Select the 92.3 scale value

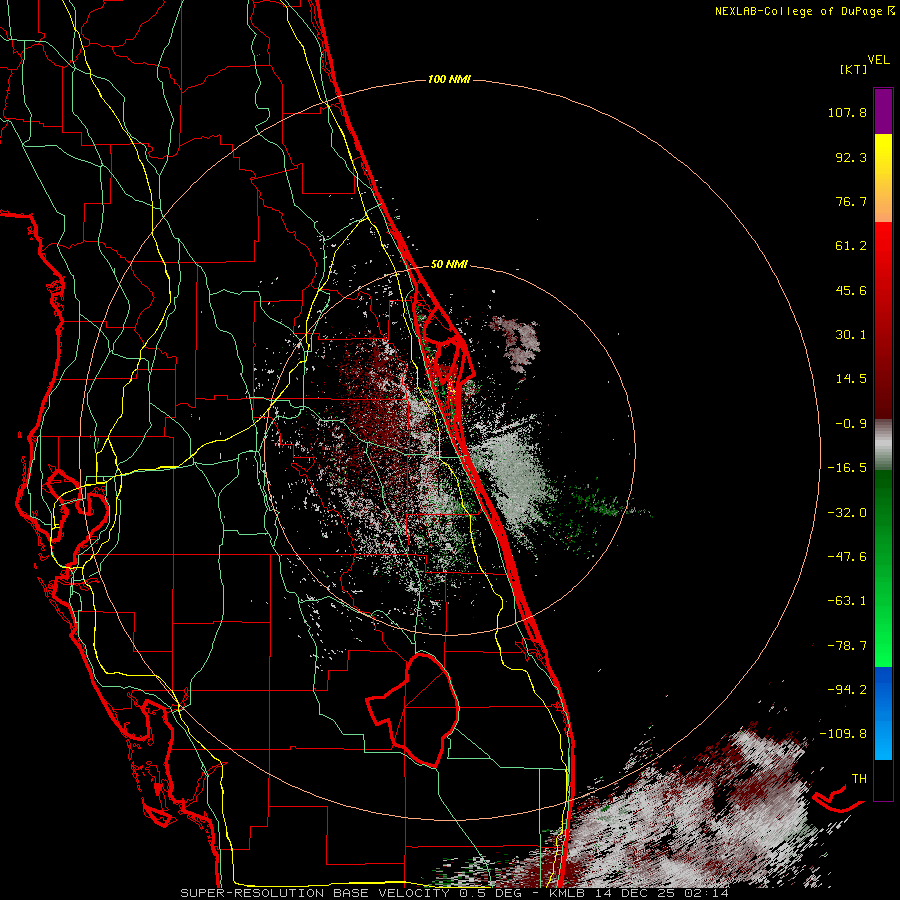851,157
